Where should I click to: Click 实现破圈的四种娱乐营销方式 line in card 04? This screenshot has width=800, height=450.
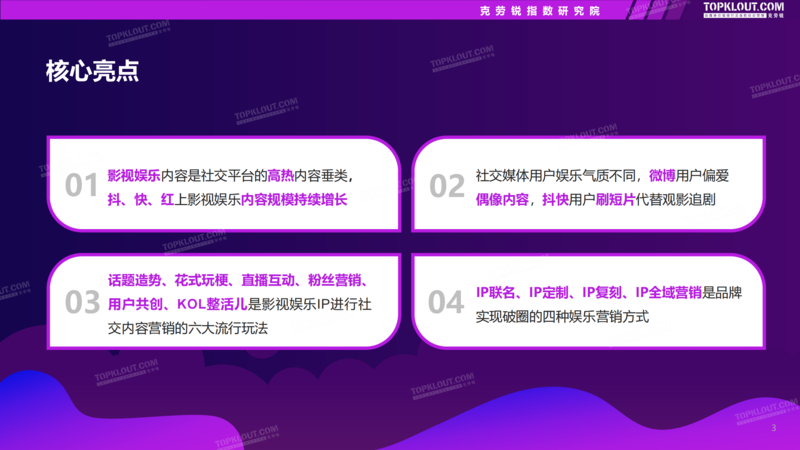click(x=562, y=316)
